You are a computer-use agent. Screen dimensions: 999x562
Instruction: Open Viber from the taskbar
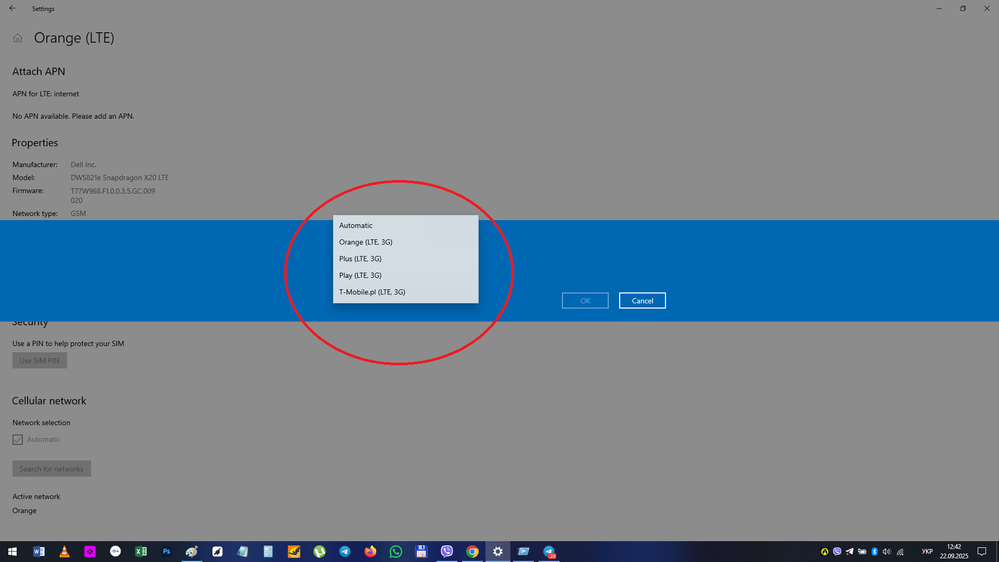pyautogui.click(x=447, y=552)
